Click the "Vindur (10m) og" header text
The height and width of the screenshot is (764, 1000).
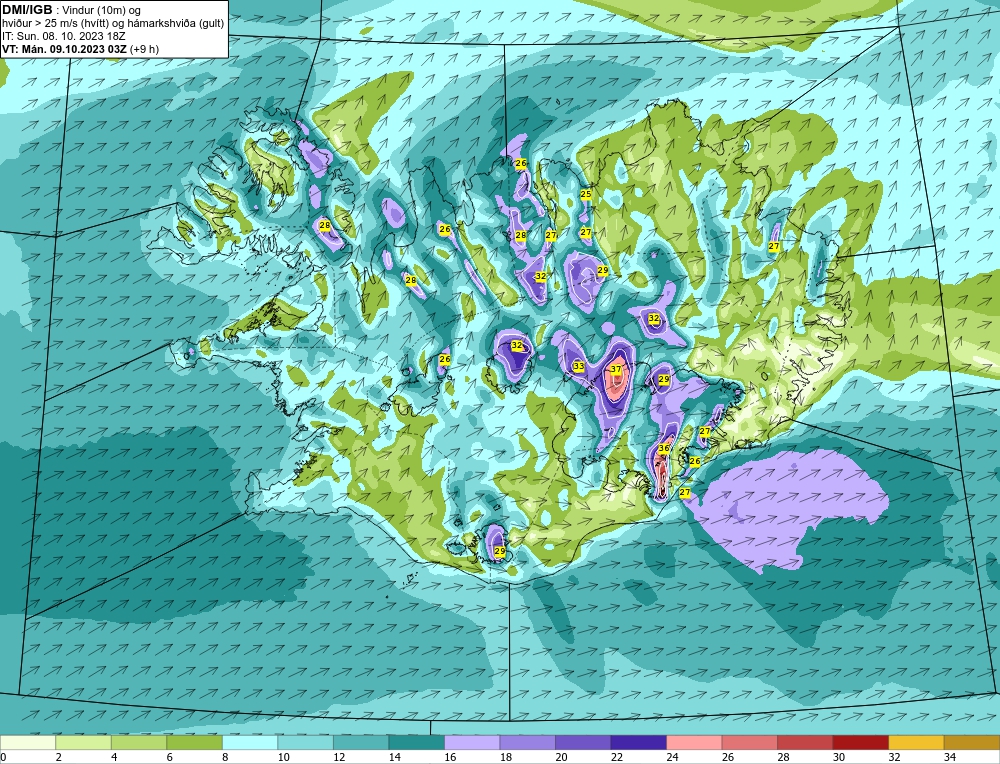(103, 10)
